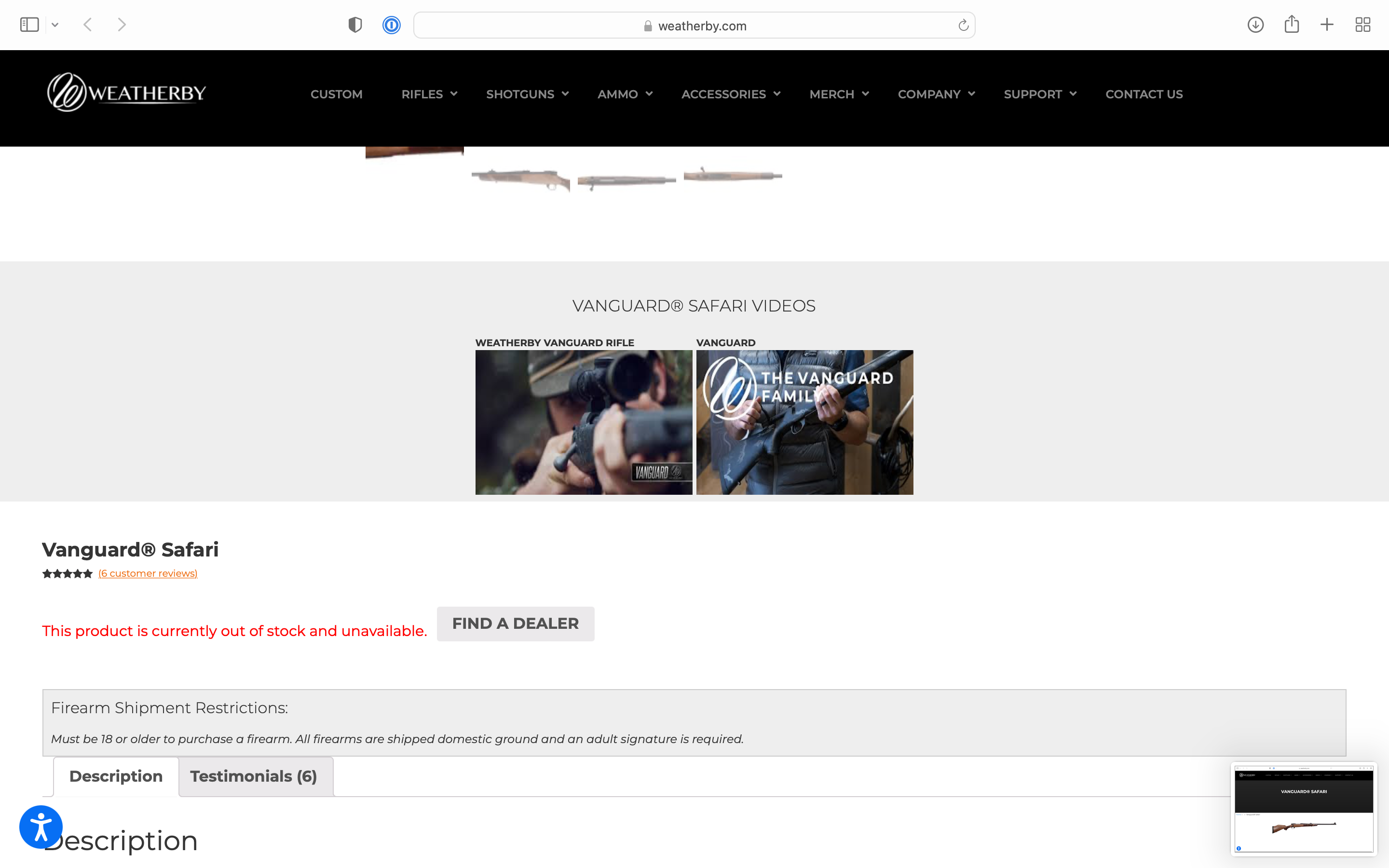Image resolution: width=1389 pixels, height=868 pixels.
Task: Show the tab overview grid
Action: pyautogui.click(x=1362, y=25)
